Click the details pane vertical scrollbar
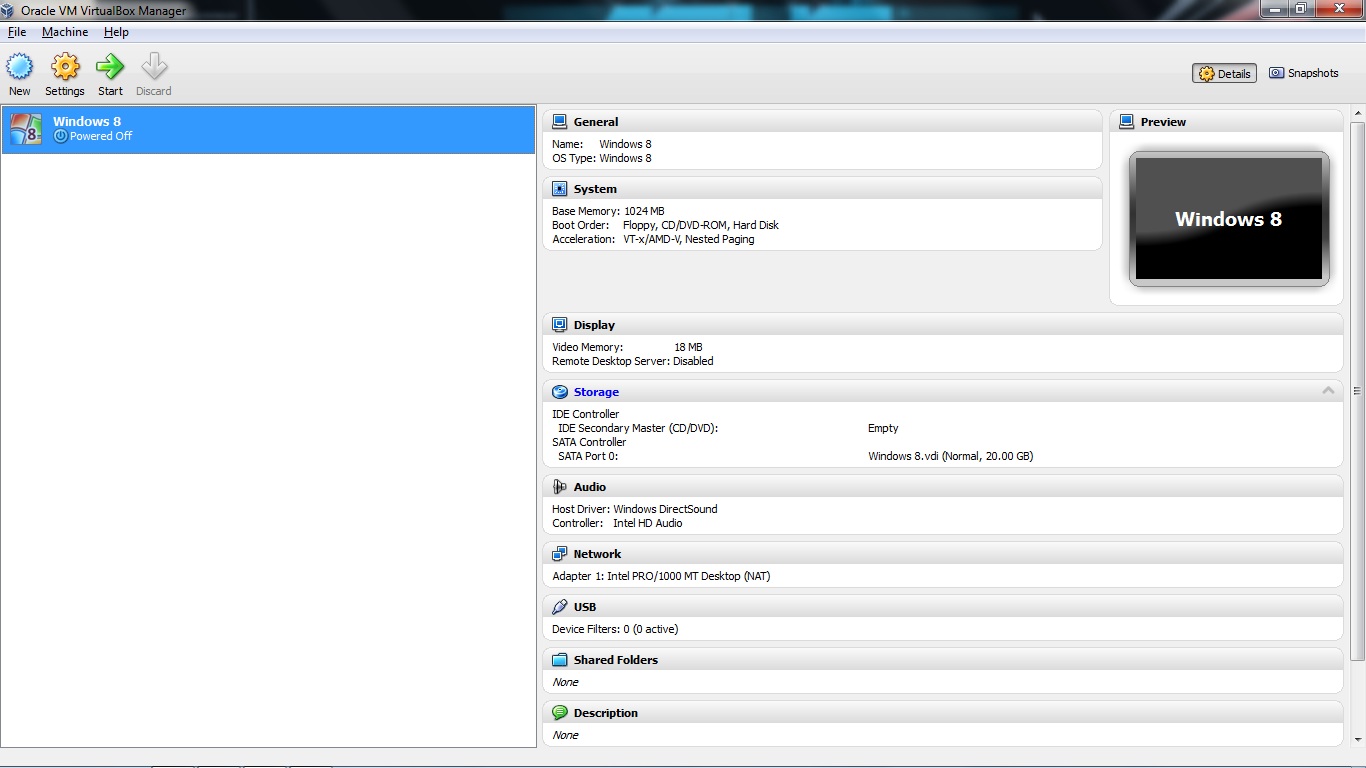 pos(1357,391)
